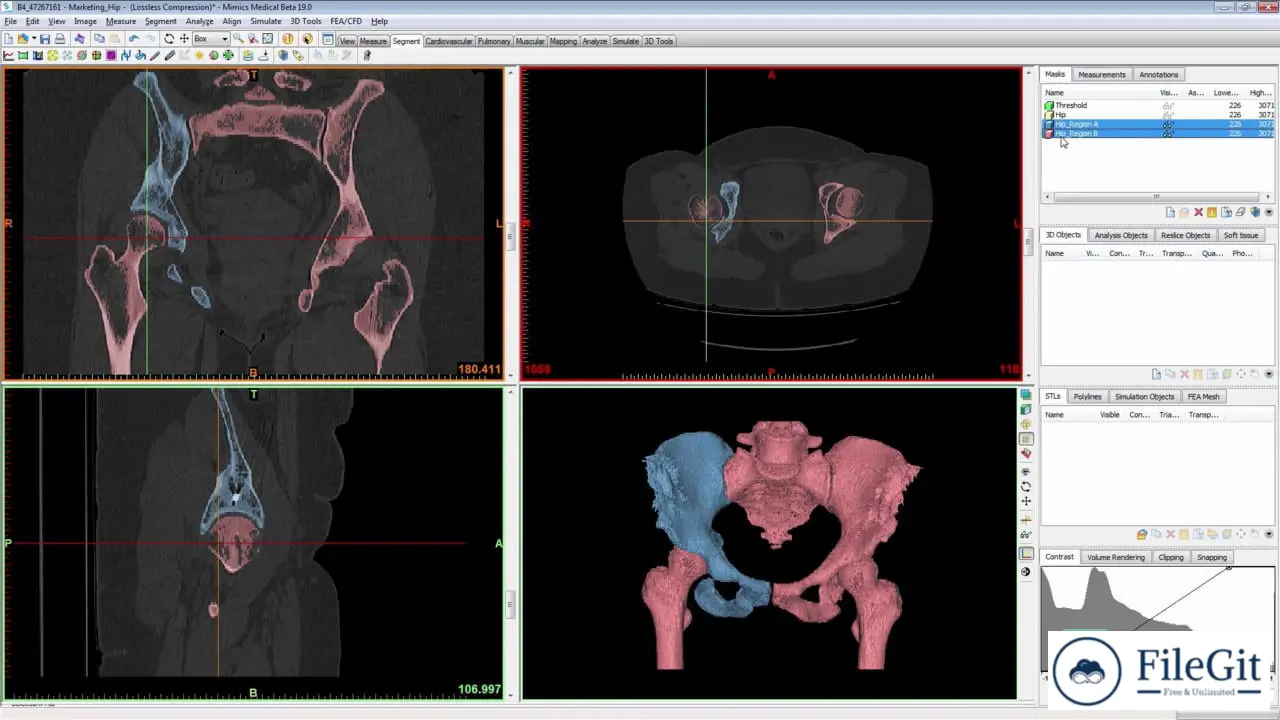
Task: Open the STLs actions round dropdown arrow
Action: coord(1269,535)
